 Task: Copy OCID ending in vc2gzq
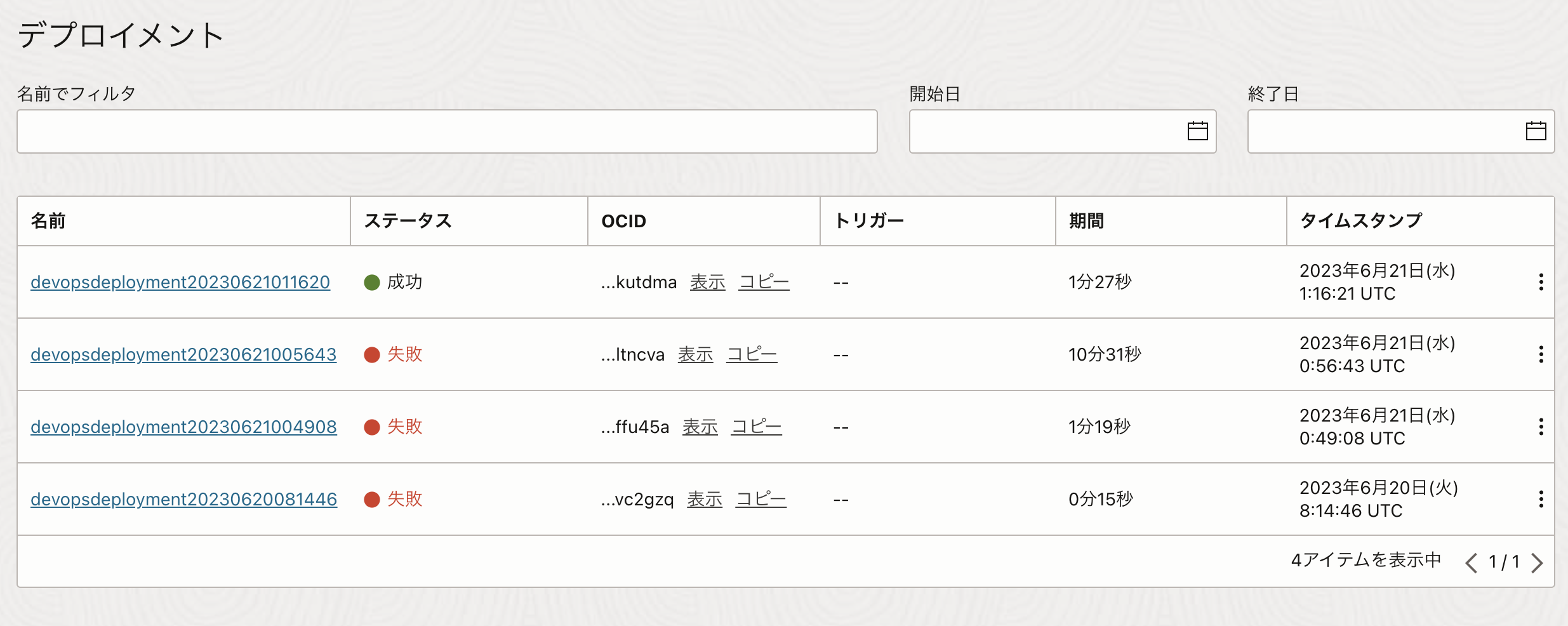point(762,499)
